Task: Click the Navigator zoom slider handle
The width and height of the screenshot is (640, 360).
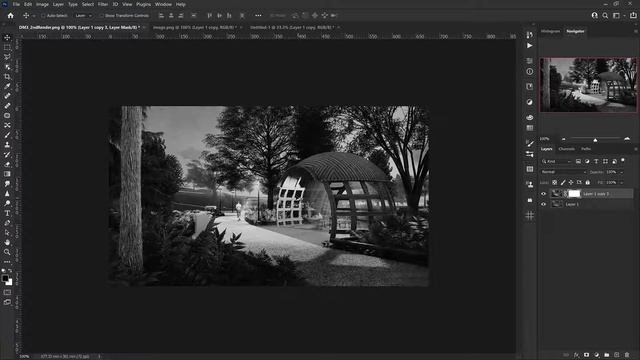Action: pos(596,140)
